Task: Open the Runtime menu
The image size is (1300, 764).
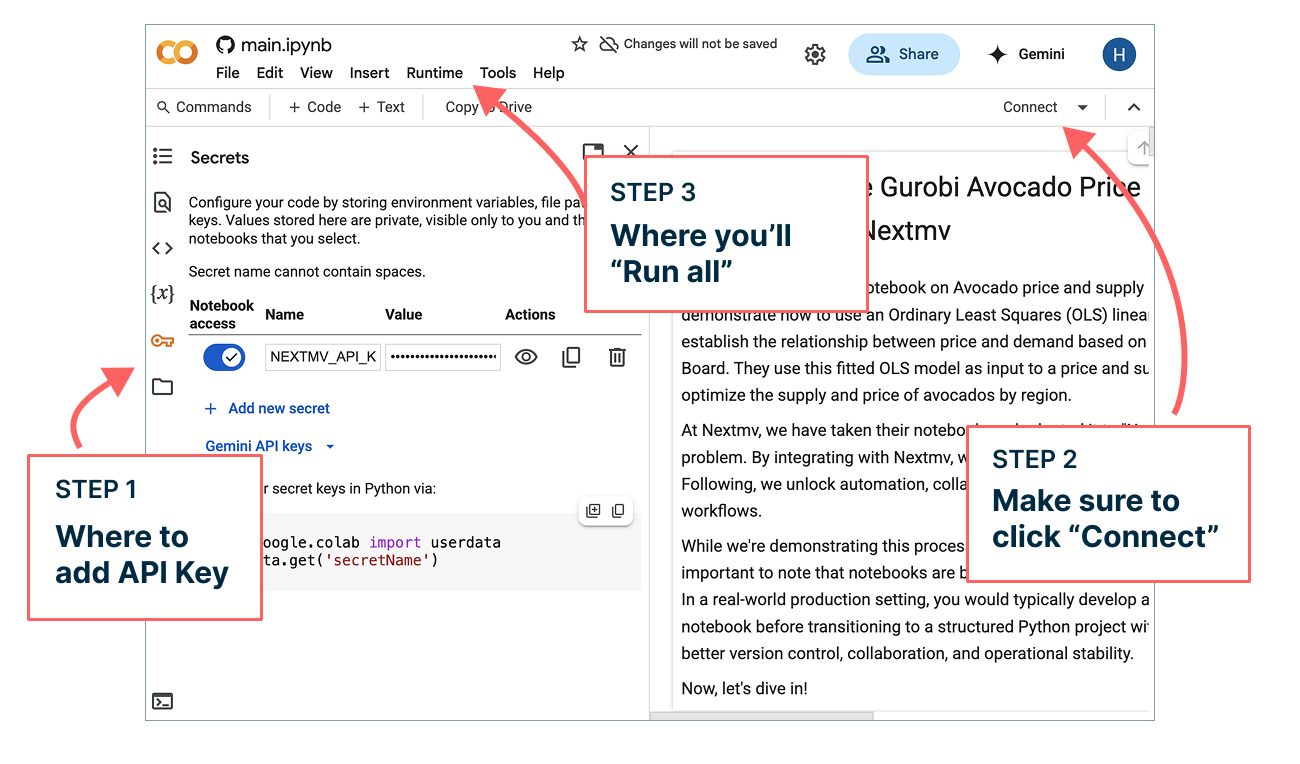Action: coord(434,73)
